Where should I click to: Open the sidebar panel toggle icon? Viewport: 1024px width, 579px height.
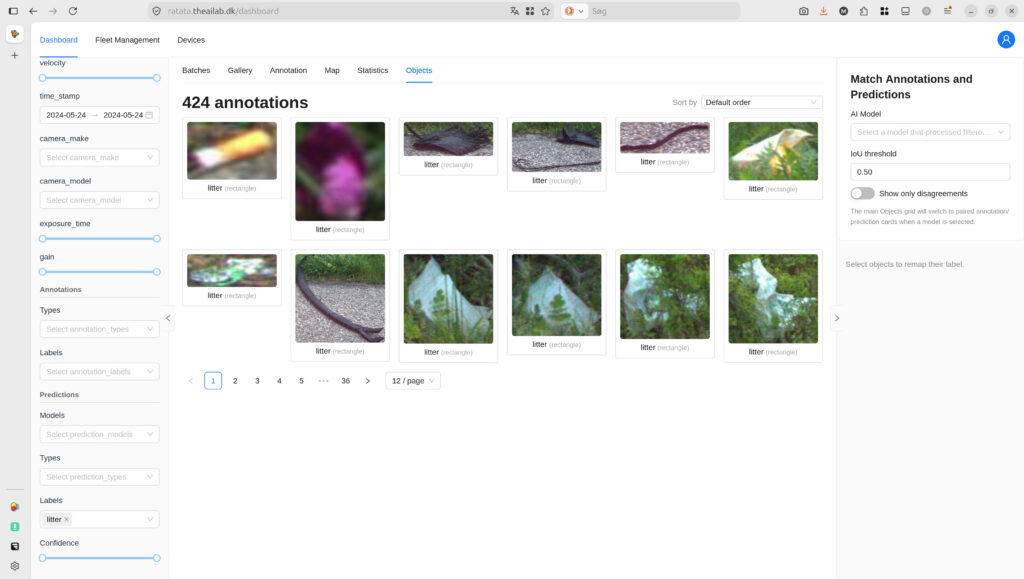coord(13,11)
